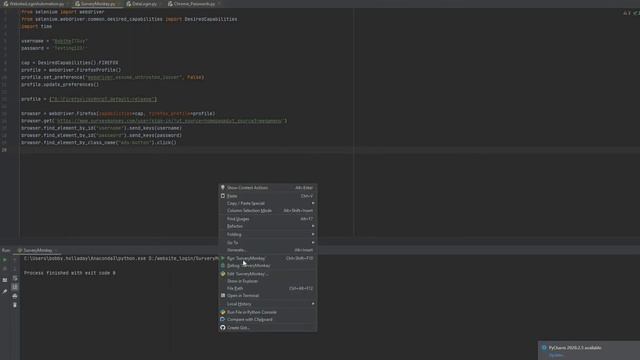640x360 pixels.
Task: Expand the Refactor submenu
Action: pos(267,226)
